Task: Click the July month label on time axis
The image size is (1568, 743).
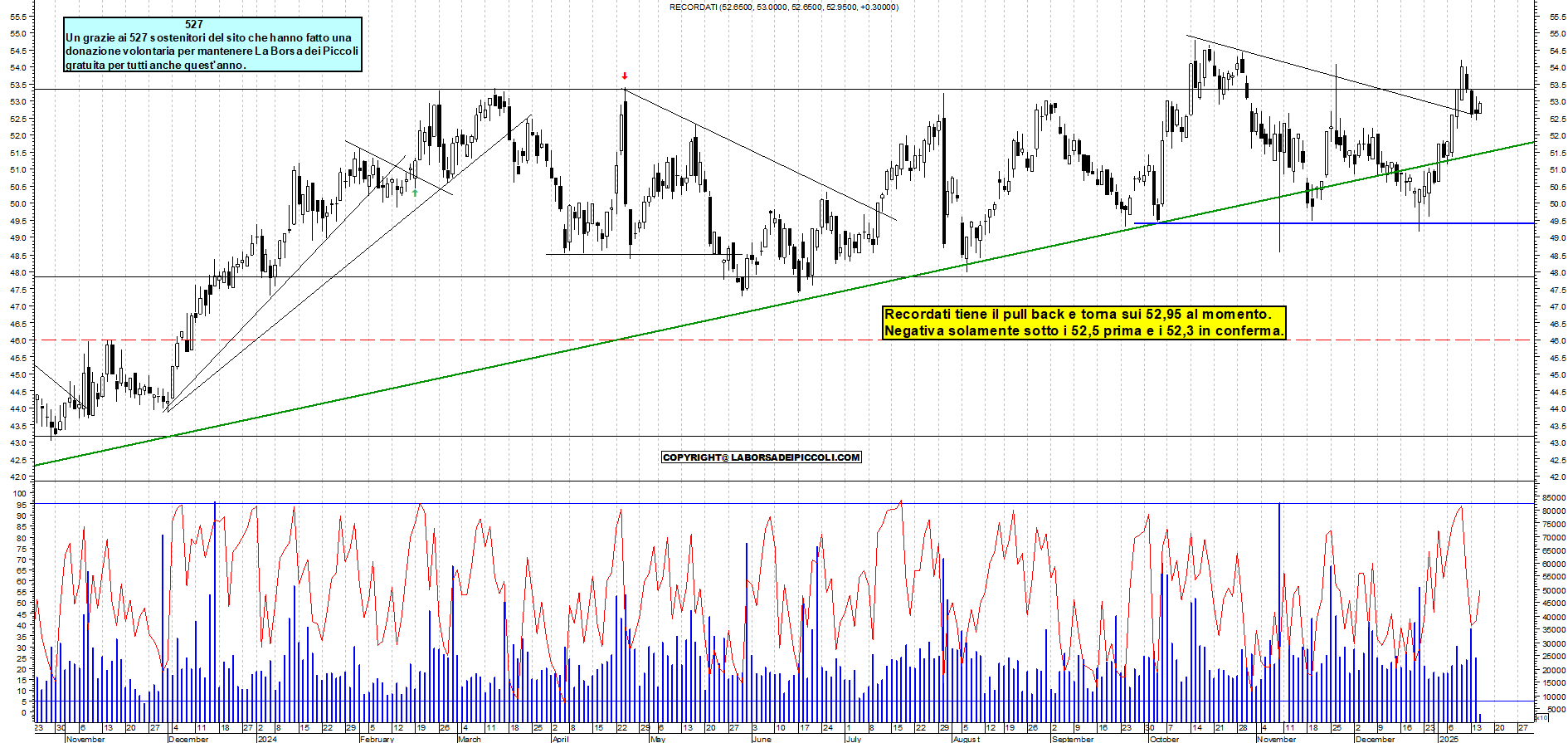Action: 853,739
